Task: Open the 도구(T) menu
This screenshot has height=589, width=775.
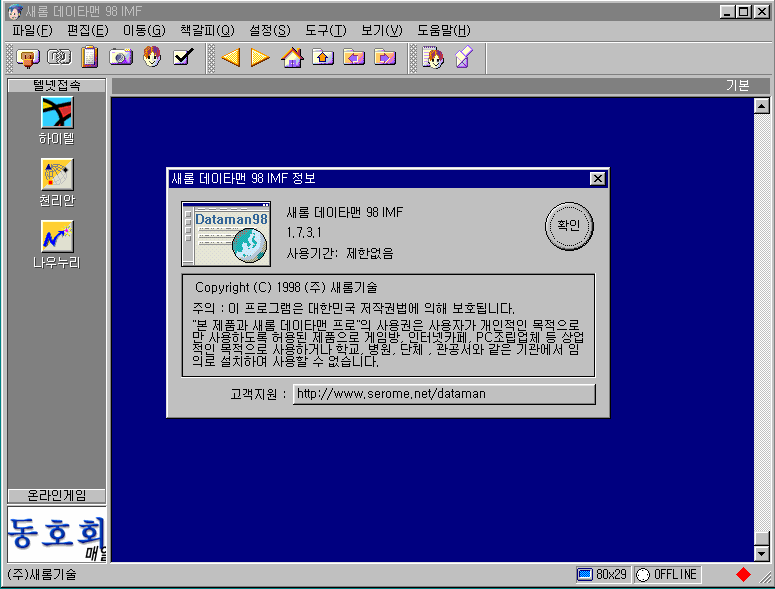Action: (326, 31)
